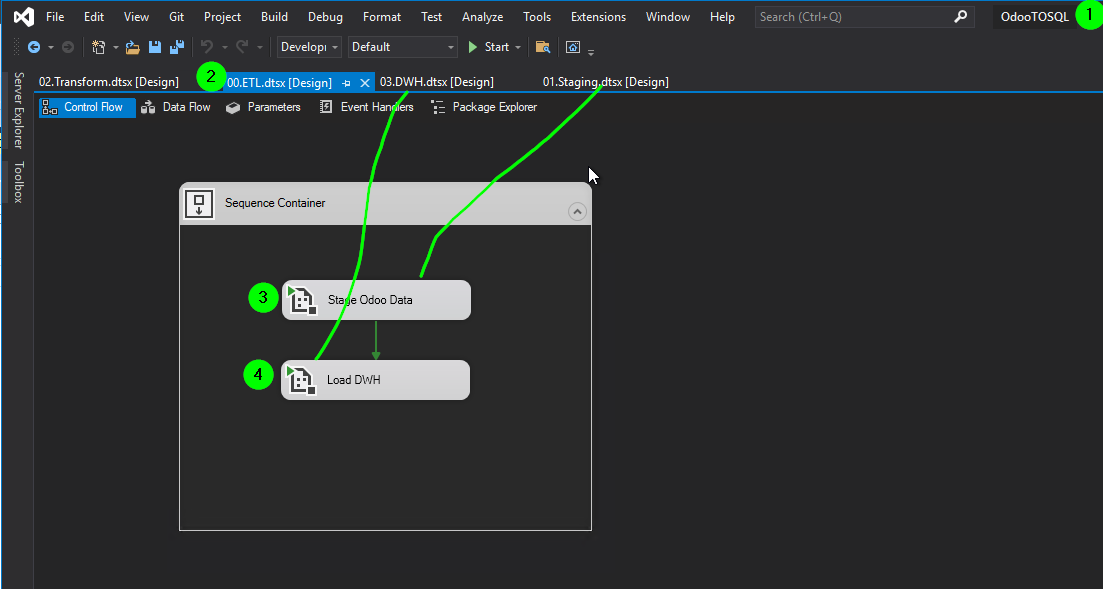Viewport: 1103px width, 589px height.
Task: Switch to the 01.Staging.dtsx tab
Action: pos(606,82)
